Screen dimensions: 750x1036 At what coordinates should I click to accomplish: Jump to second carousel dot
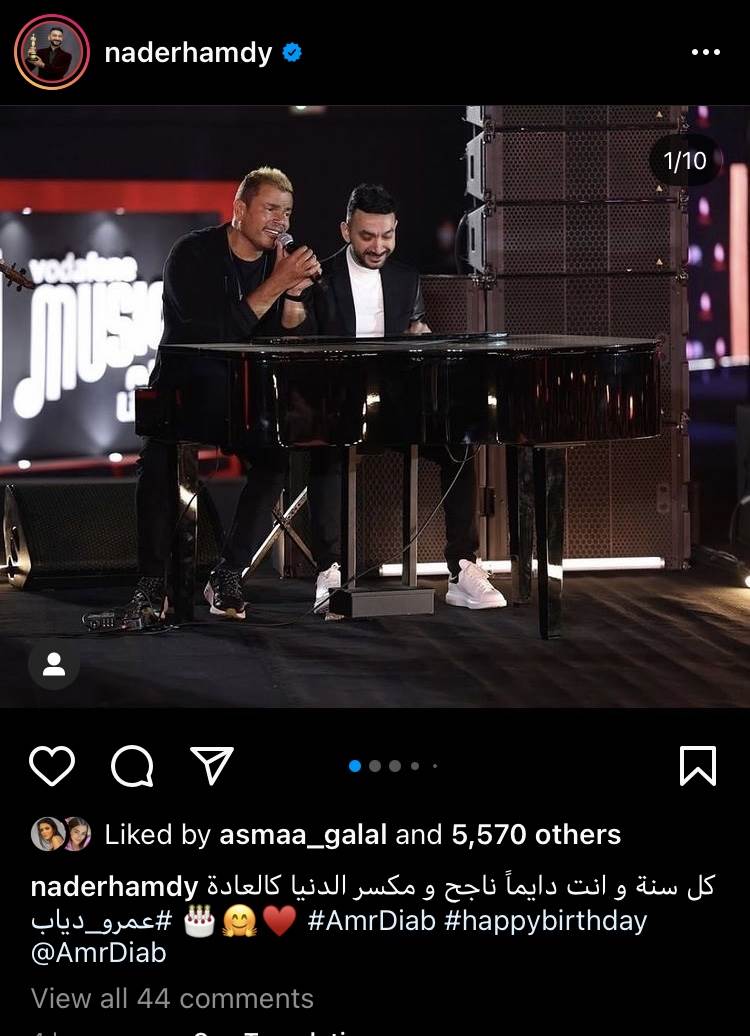click(x=375, y=766)
